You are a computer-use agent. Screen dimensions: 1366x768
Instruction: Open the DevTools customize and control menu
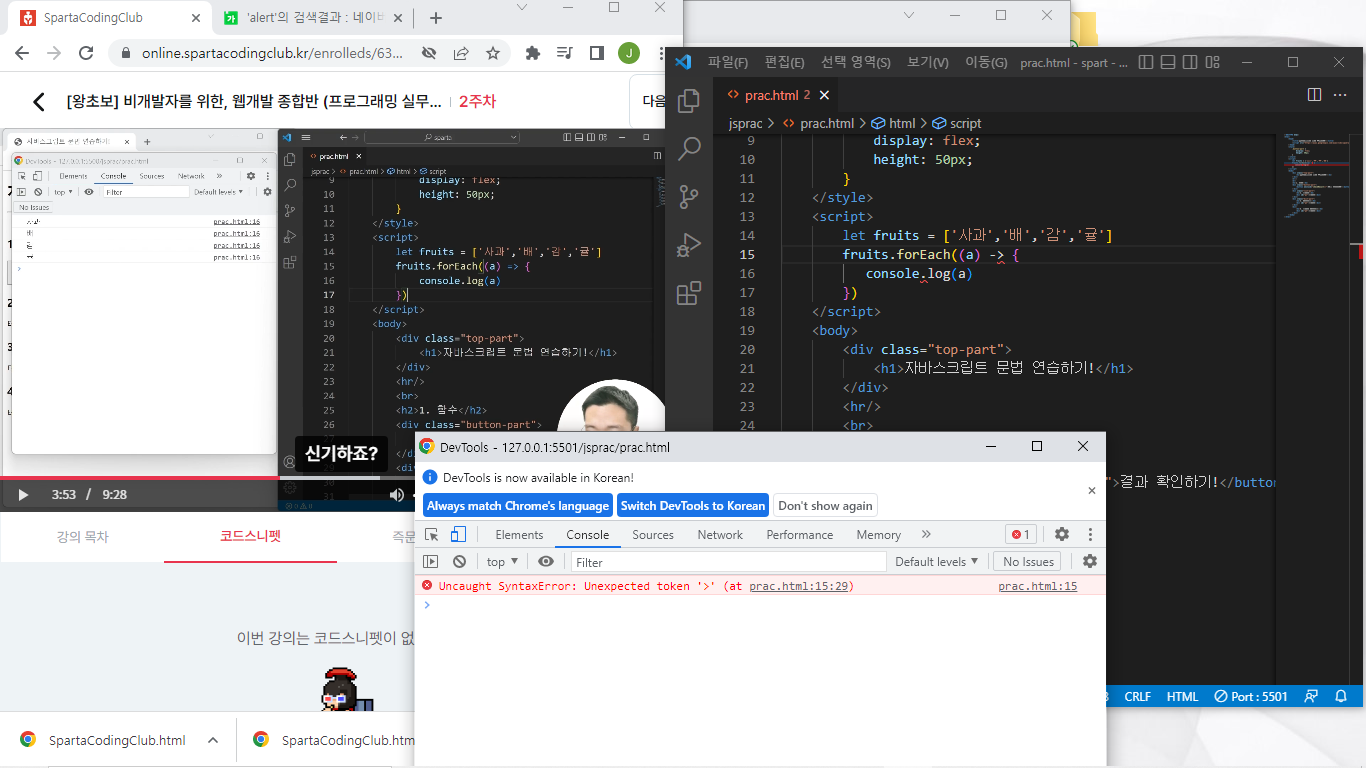[1090, 535]
